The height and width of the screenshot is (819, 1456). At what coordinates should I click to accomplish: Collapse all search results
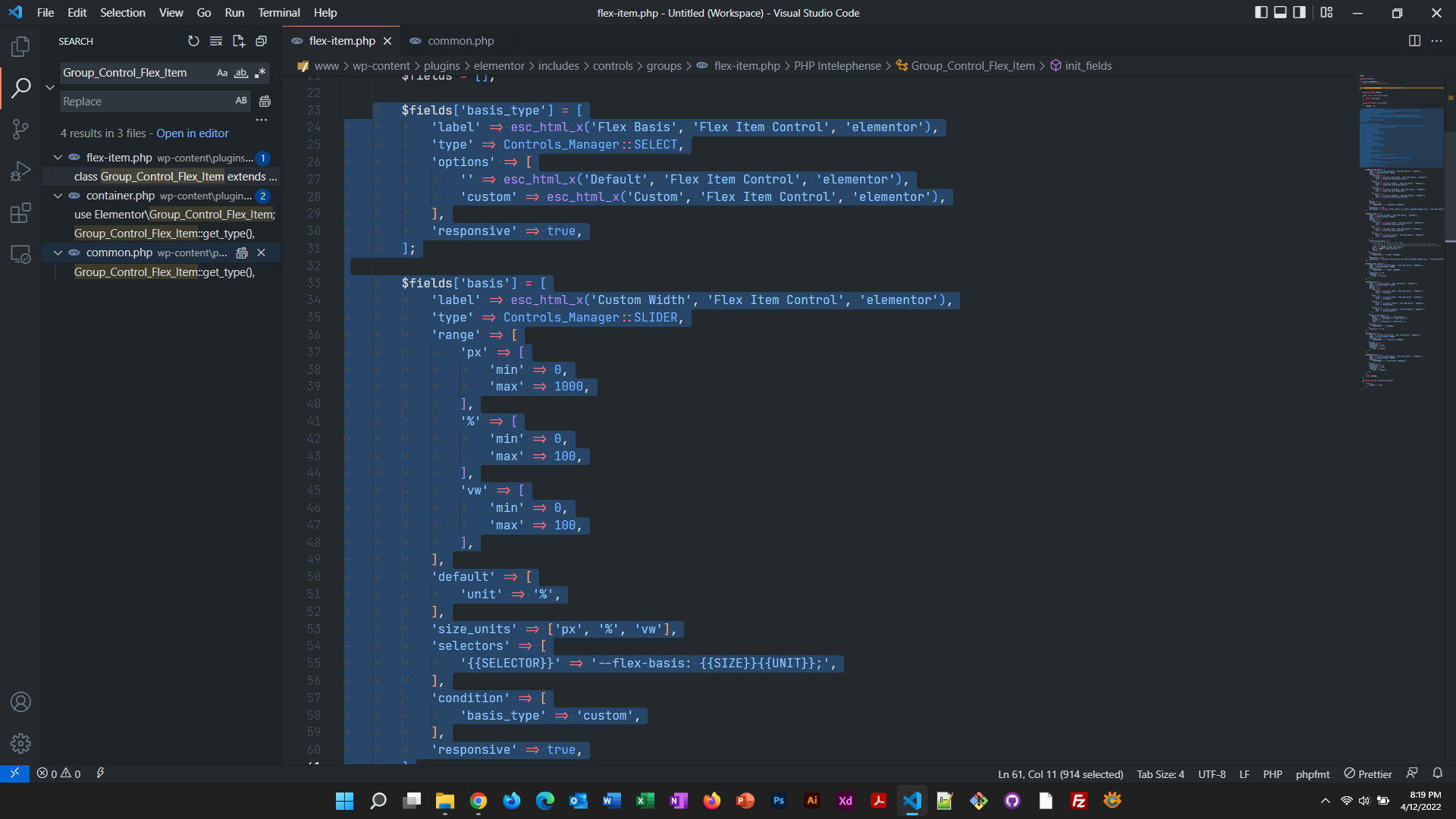point(261,41)
